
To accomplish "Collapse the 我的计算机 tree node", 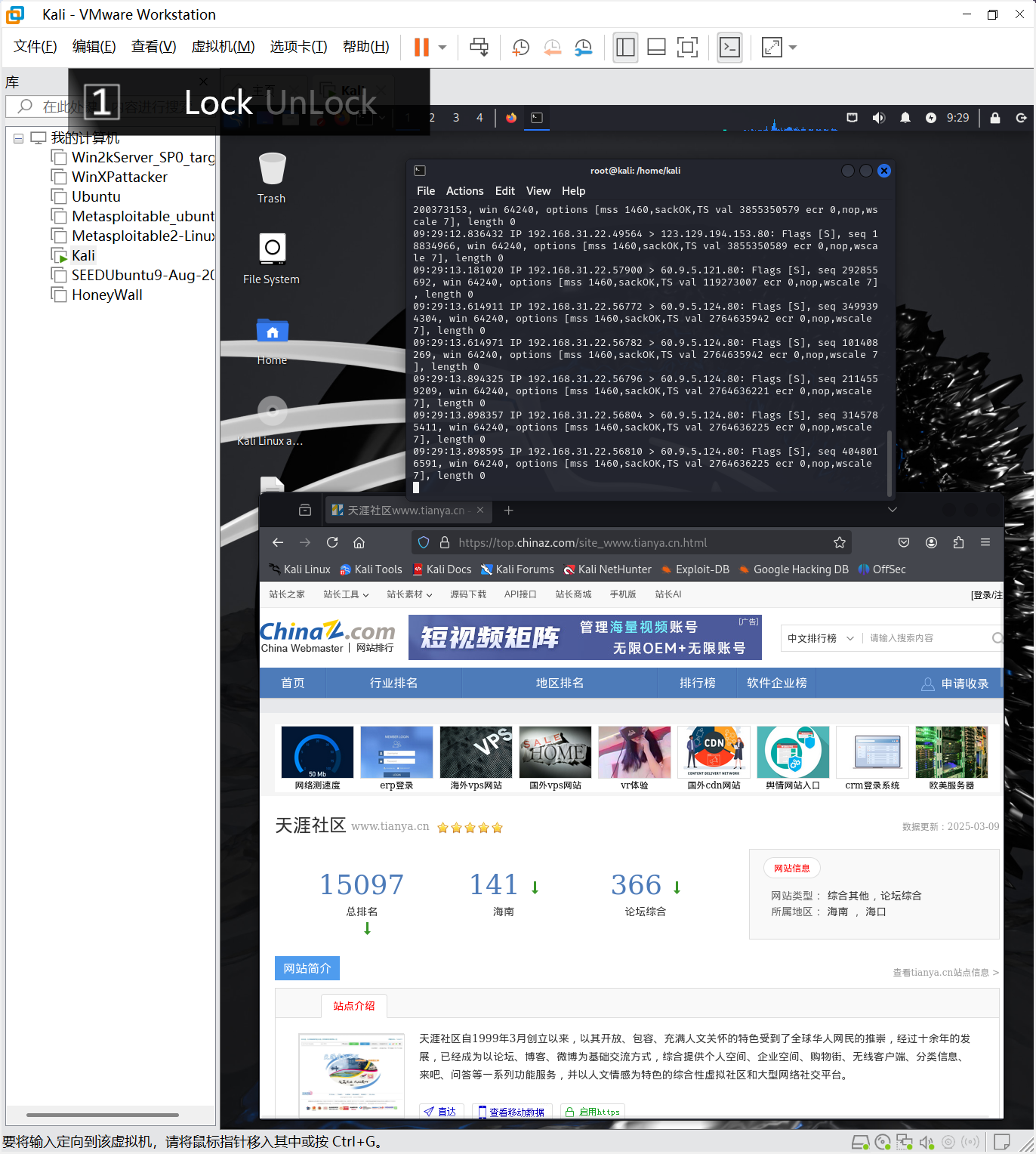I will [x=18, y=138].
